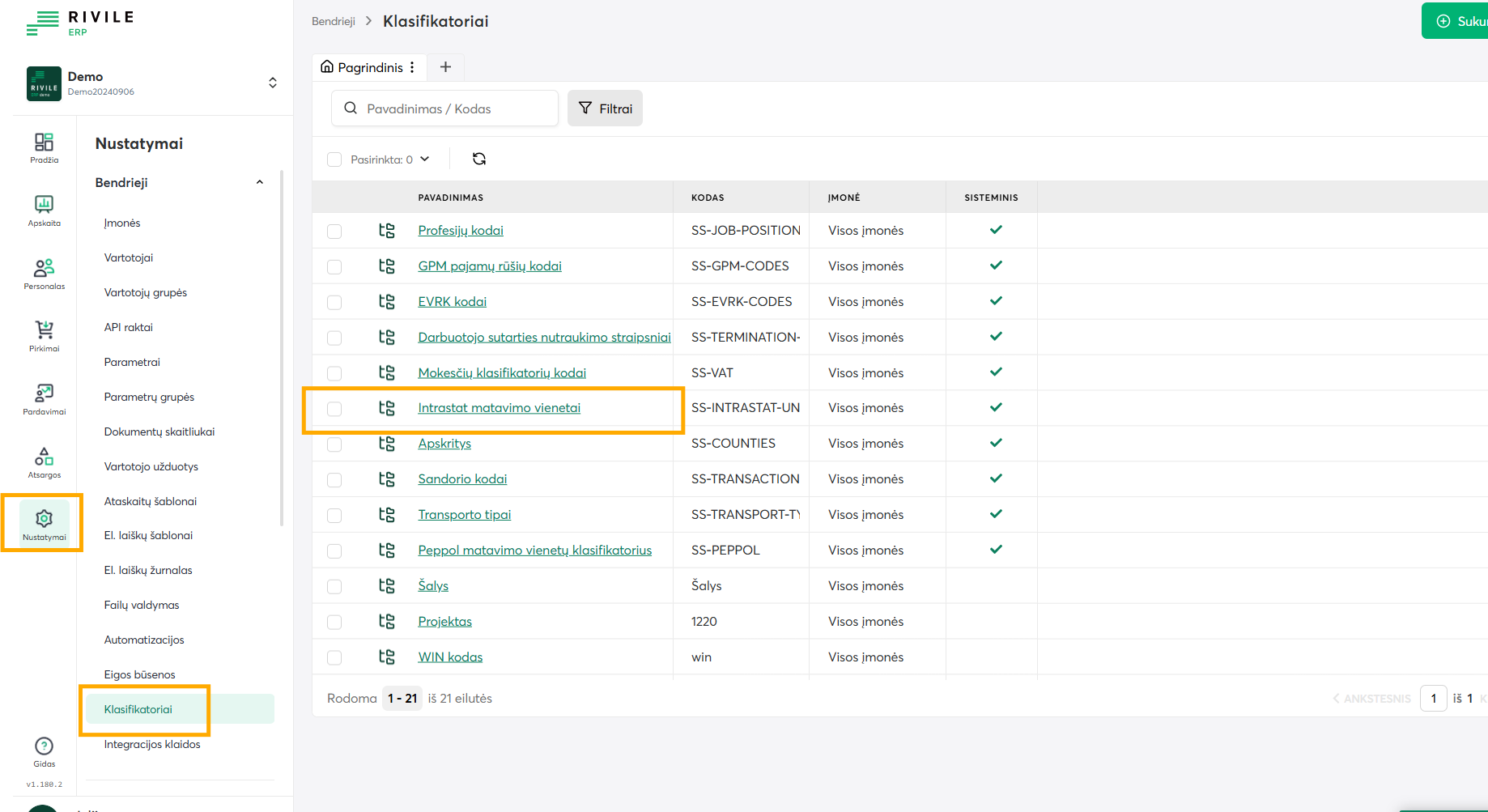Tick the checkbox for Profesijų kodai row

tap(334, 232)
